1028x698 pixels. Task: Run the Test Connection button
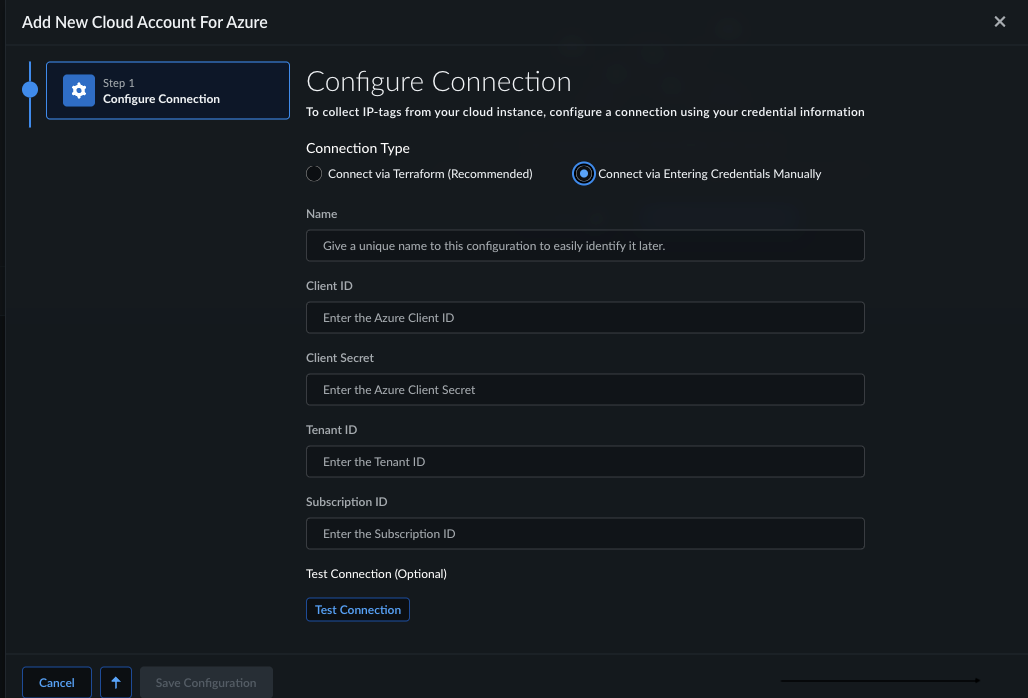pos(358,610)
